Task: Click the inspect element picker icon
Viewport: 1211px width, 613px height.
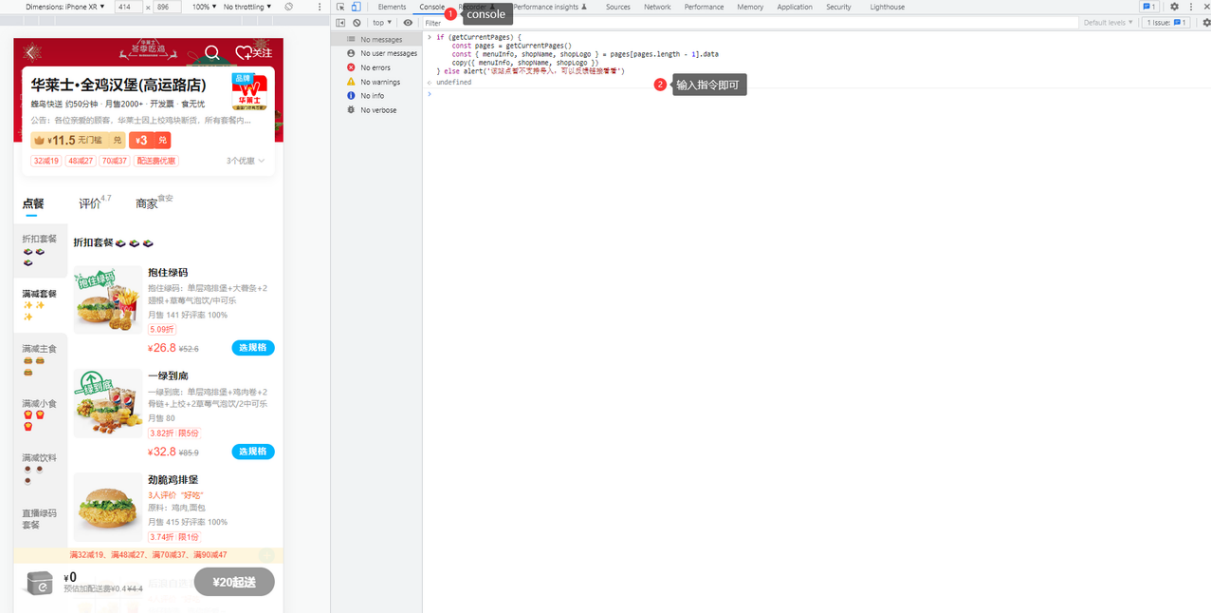Action: pos(340,7)
